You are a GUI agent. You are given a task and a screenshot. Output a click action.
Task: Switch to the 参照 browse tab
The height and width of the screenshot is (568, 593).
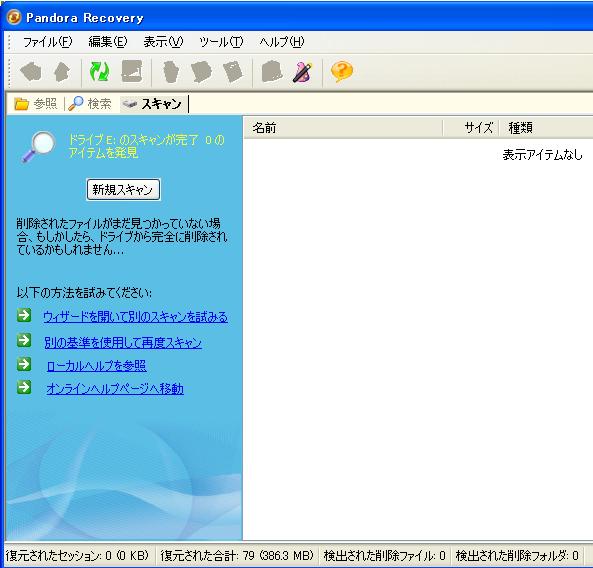click(x=36, y=103)
